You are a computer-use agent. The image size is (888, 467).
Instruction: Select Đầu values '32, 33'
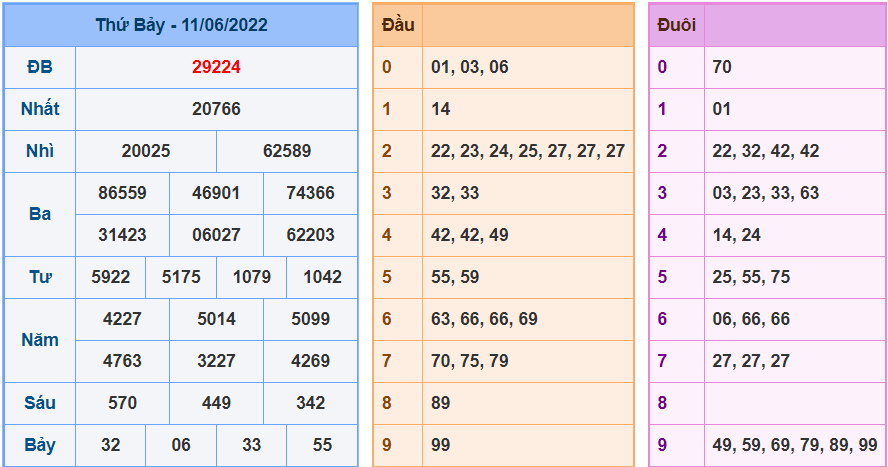[x=455, y=193]
